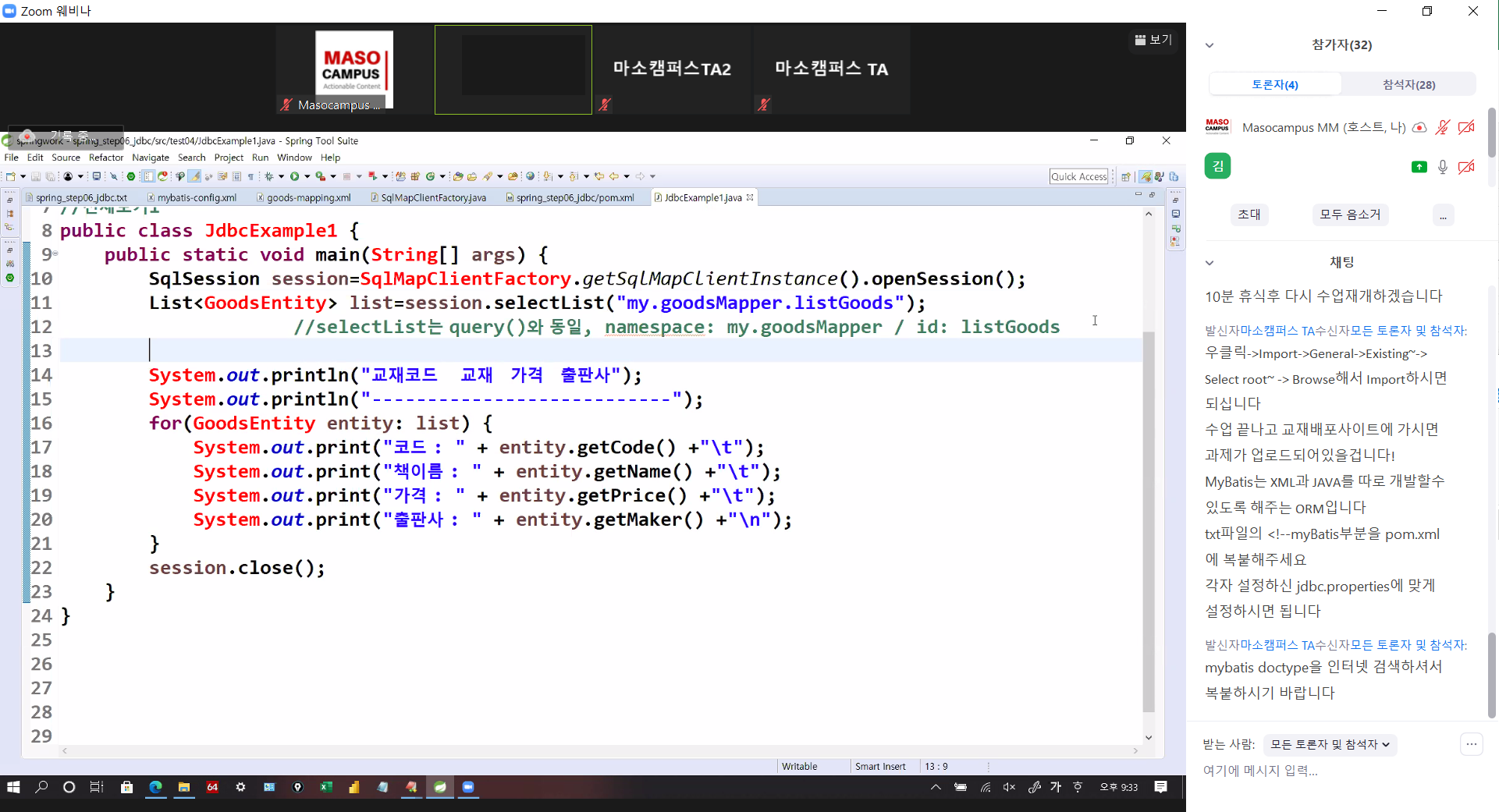The image size is (1499, 812).
Task: Click the green screen-share arrow icon for 김
Action: tap(1419, 167)
